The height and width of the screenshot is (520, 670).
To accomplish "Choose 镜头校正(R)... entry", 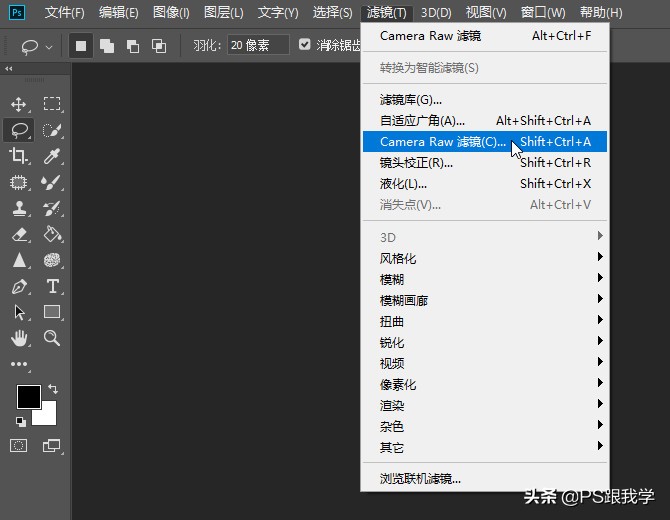I will point(485,162).
